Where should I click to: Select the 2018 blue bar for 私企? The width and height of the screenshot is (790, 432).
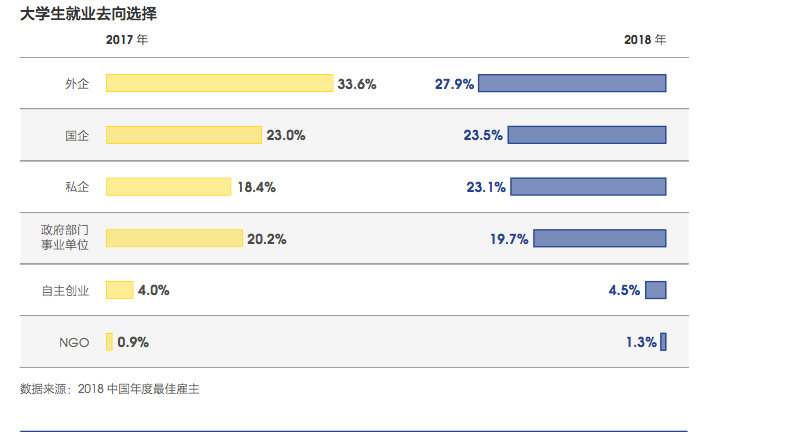tap(589, 186)
